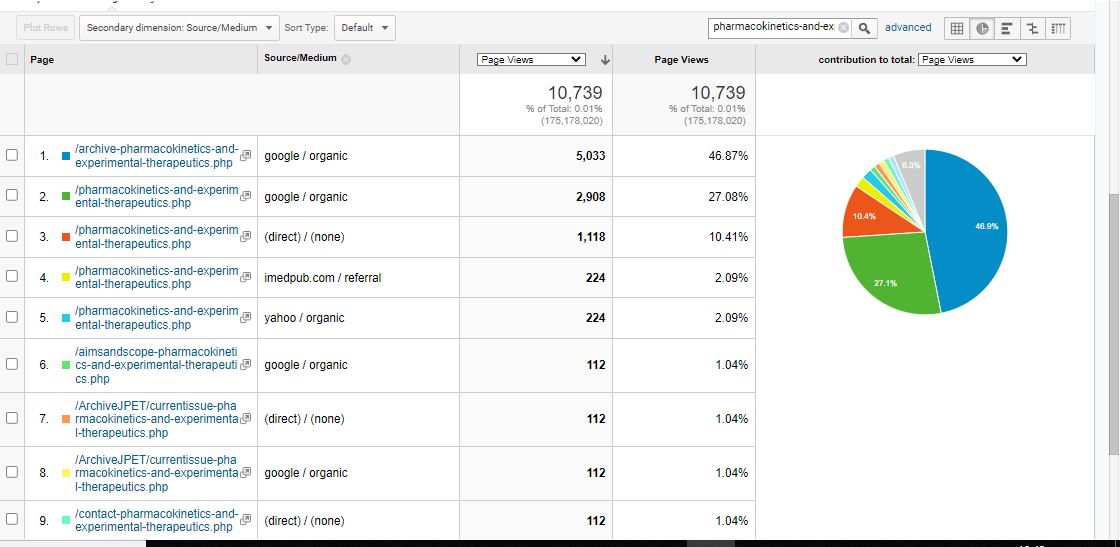Click in the table search input field
This screenshot has height=547, width=1120.
(x=773, y=27)
